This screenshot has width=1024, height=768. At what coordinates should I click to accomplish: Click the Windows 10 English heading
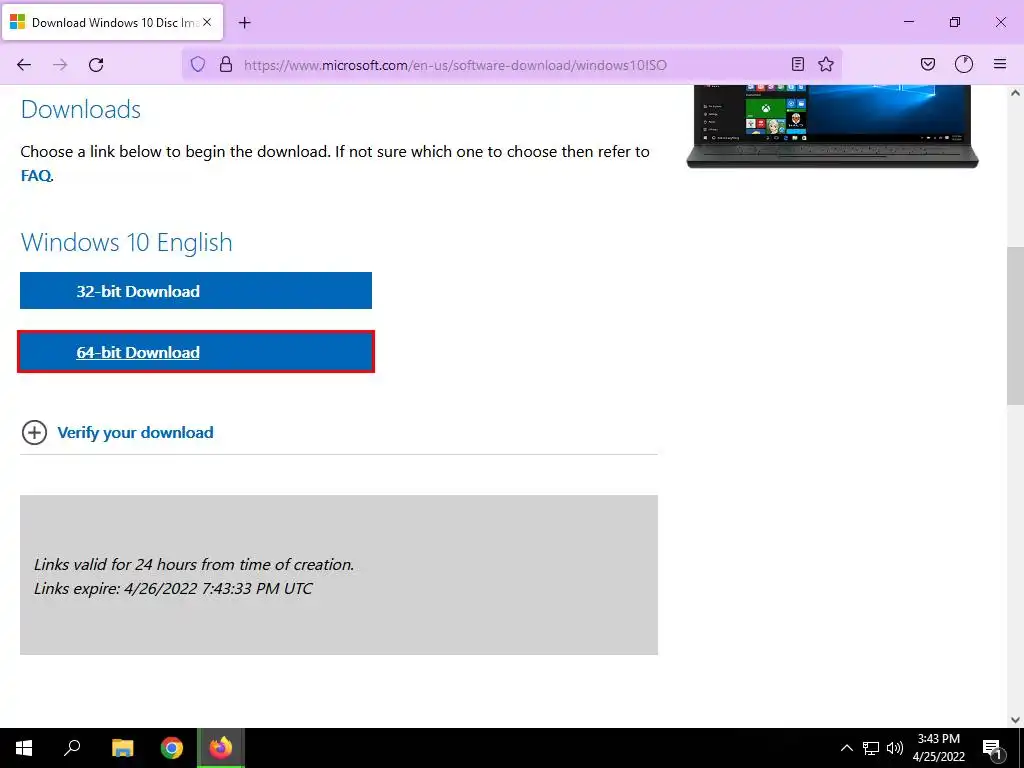click(x=127, y=242)
